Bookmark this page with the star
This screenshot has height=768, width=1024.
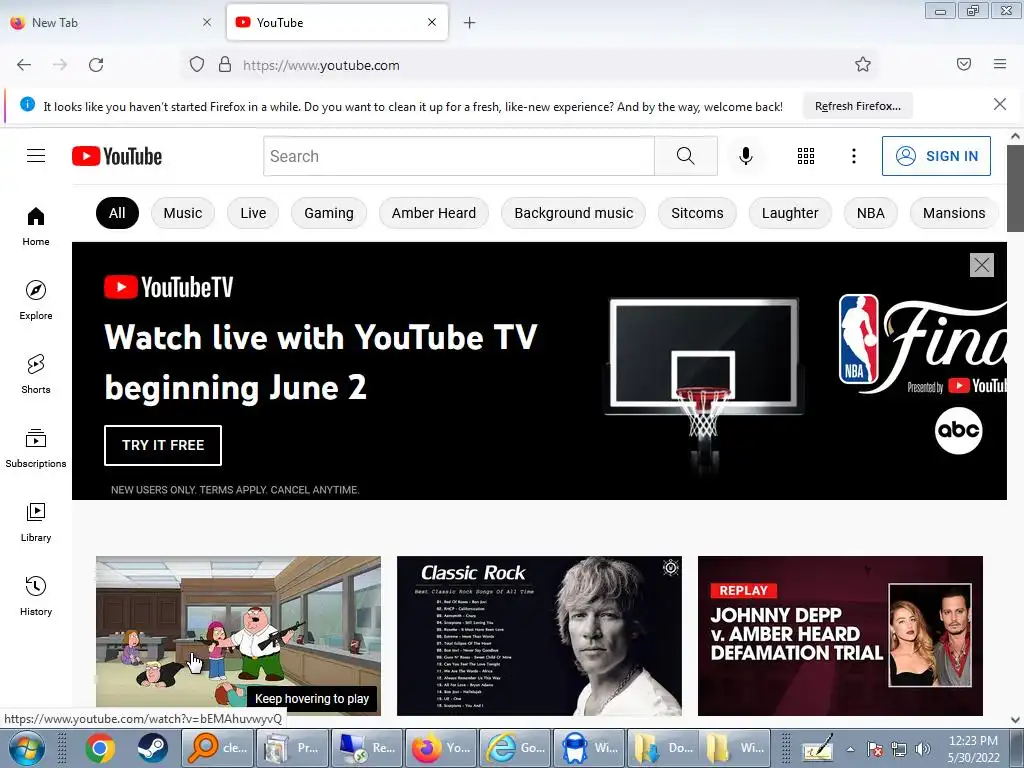point(863,64)
